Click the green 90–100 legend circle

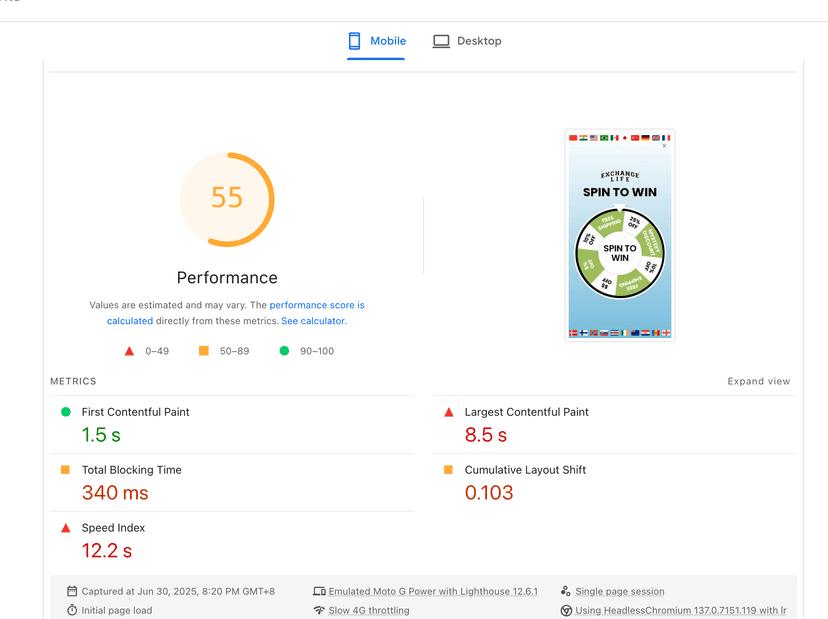coord(284,351)
